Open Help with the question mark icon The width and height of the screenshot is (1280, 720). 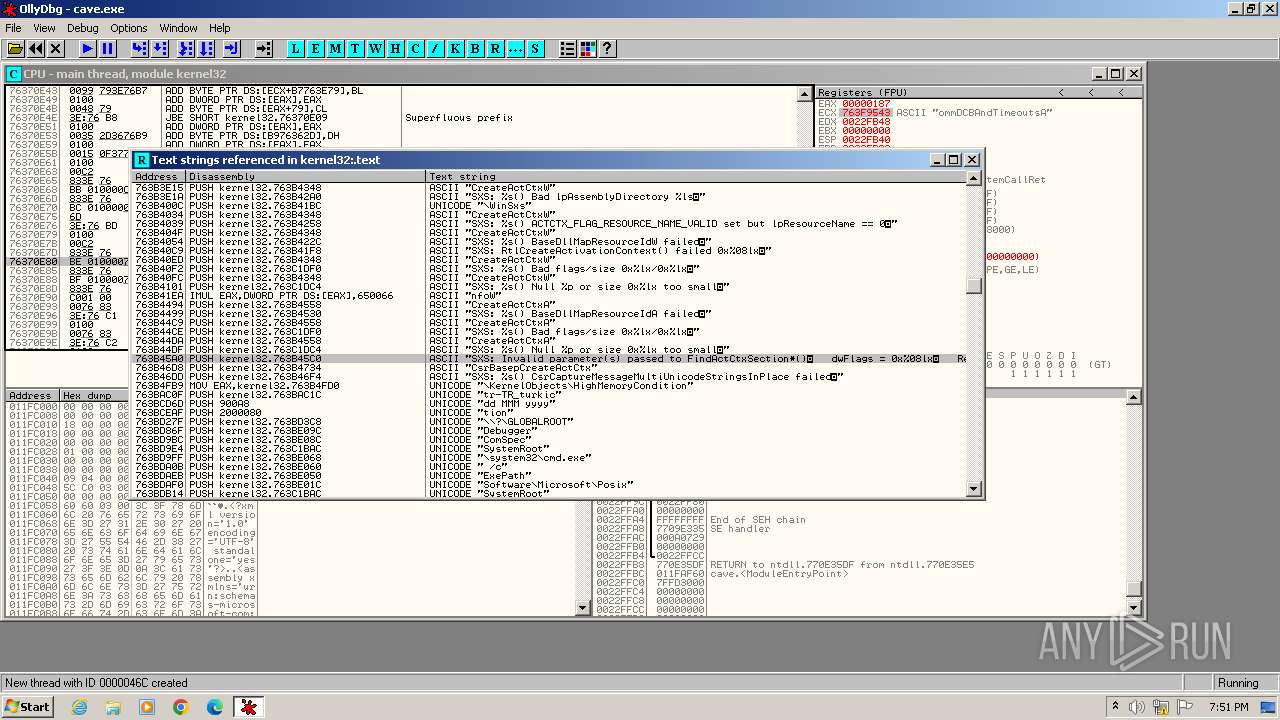[607, 48]
